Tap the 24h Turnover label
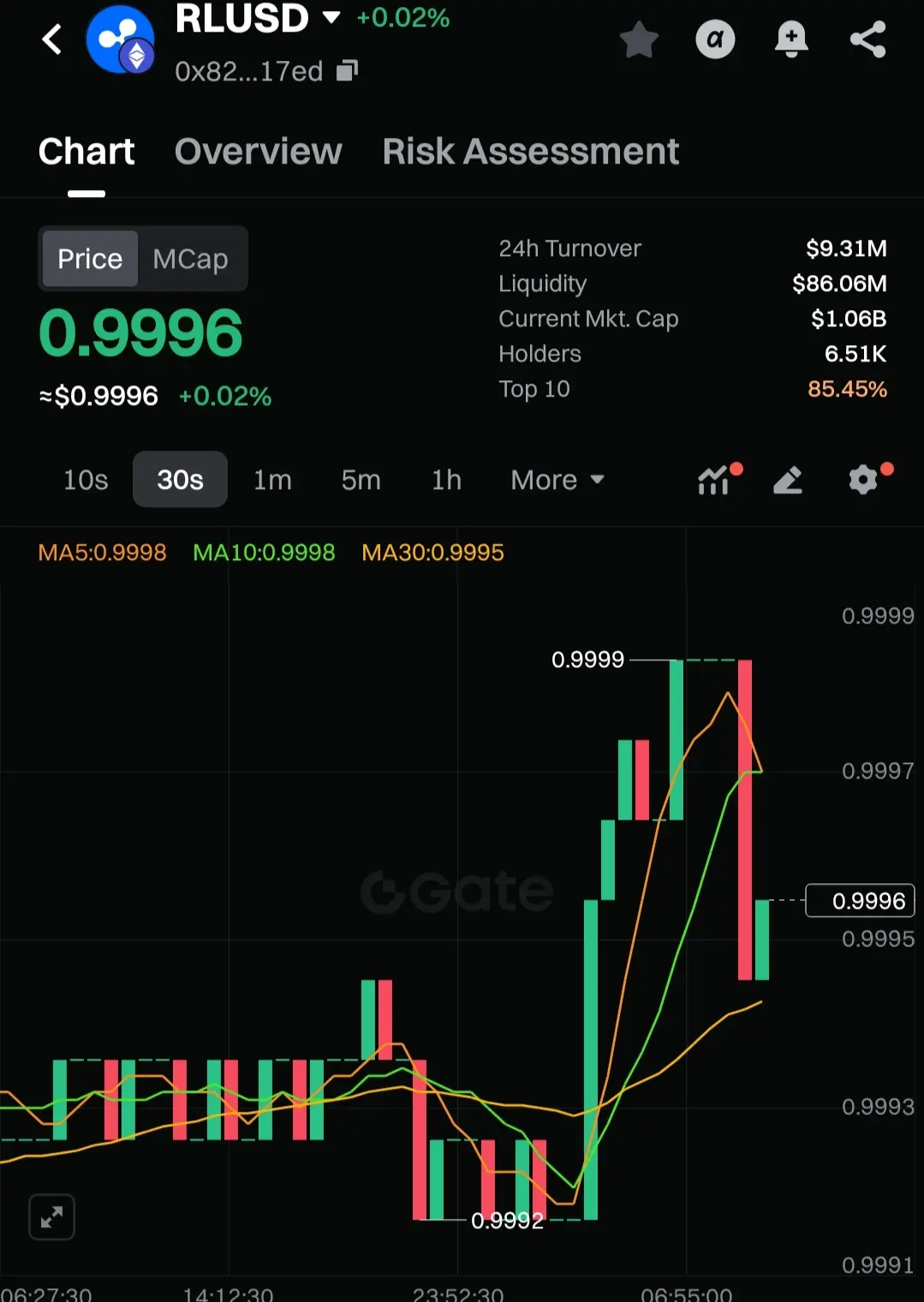 (x=569, y=248)
